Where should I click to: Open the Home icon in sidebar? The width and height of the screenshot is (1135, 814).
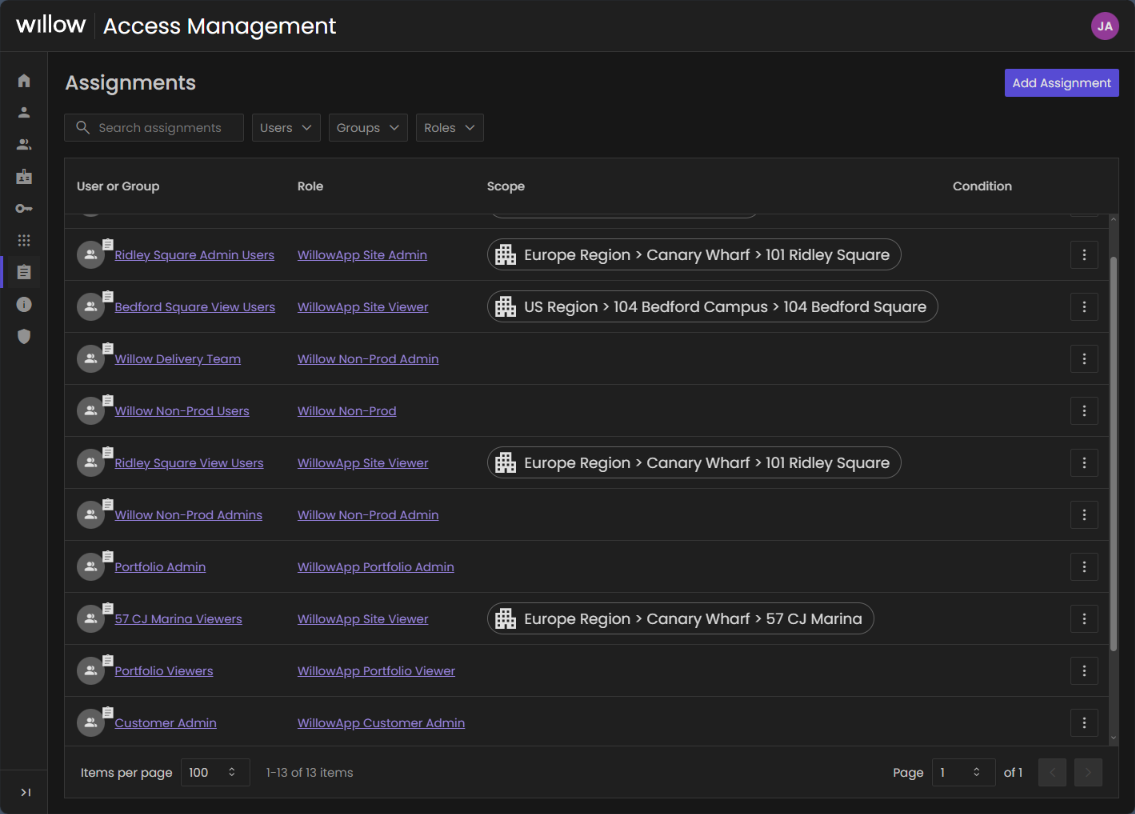click(x=24, y=80)
